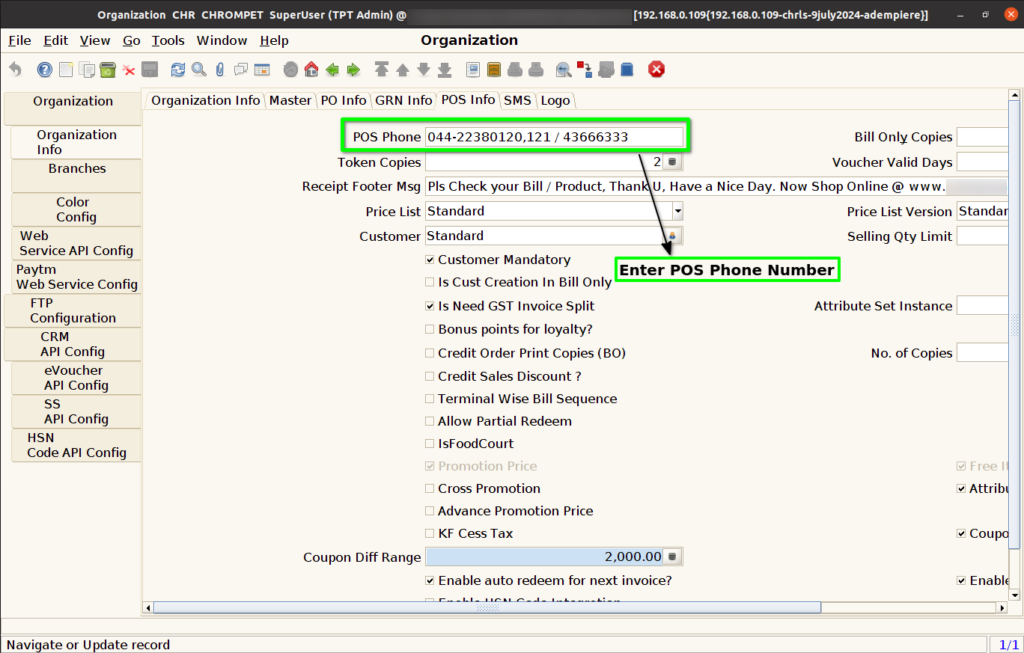Check Terminal Wise Bill Sequence

click(430, 398)
